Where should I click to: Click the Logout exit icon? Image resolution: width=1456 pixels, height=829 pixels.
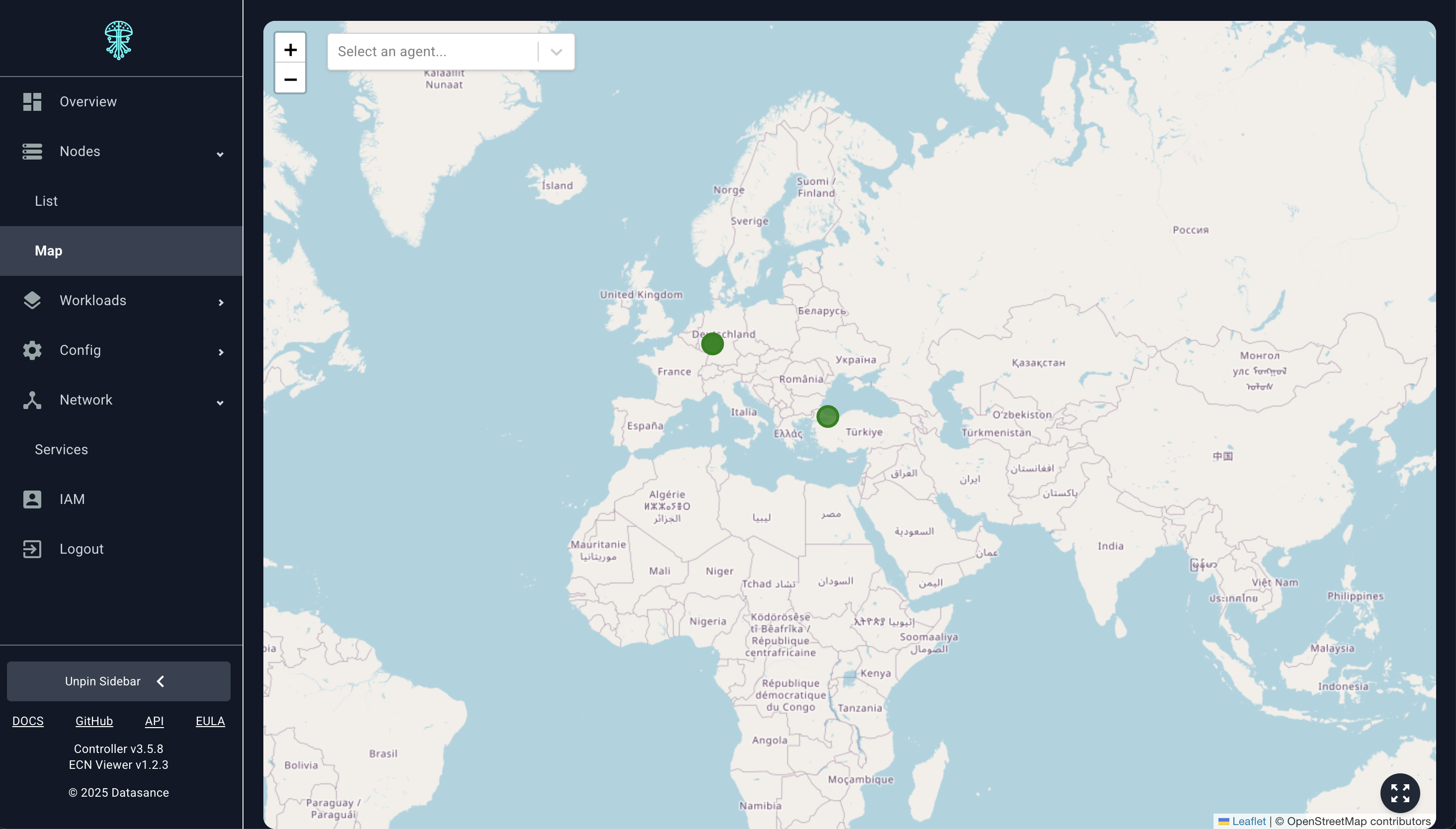pos(31,548)
